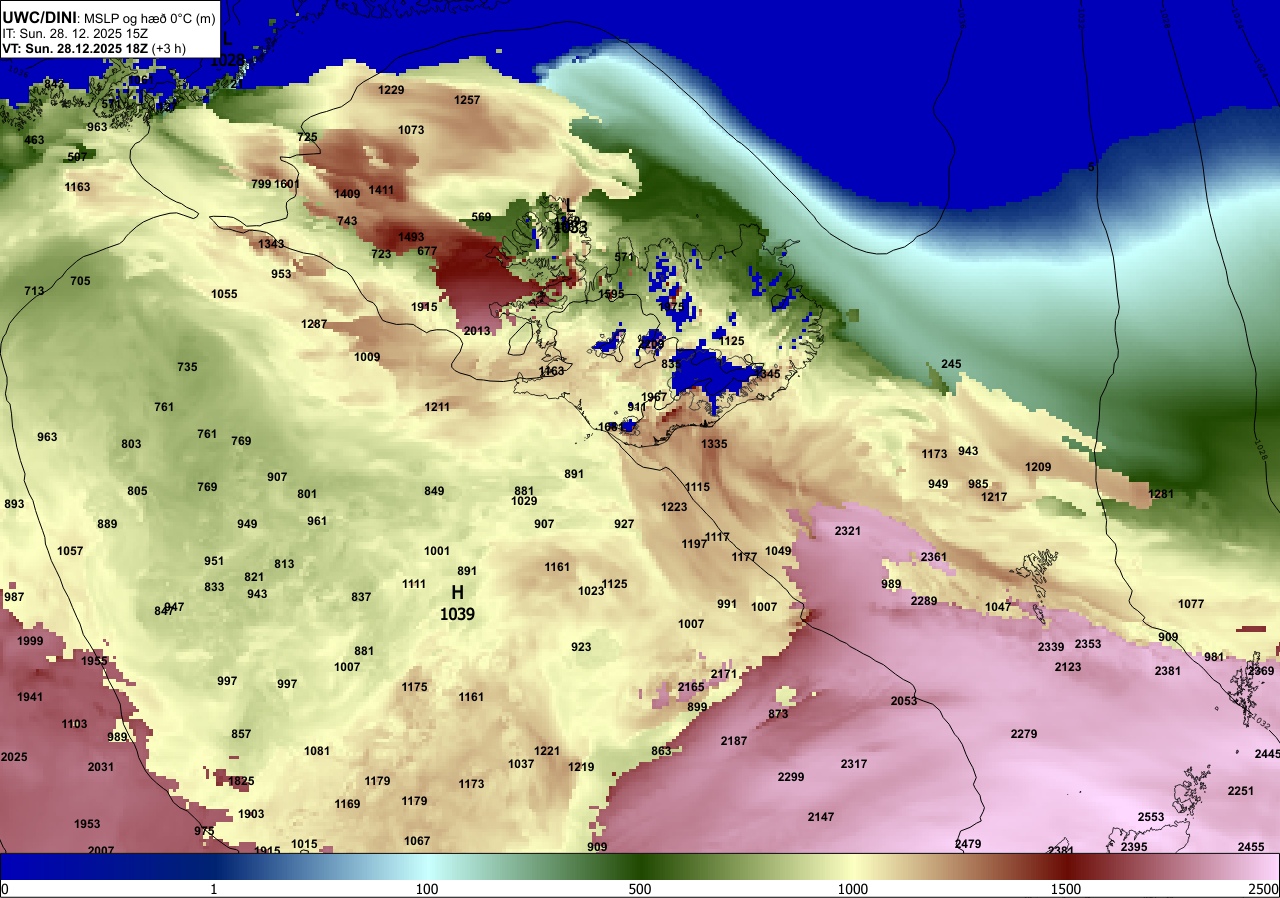Click the height value 1221
1280x898 pixels.
click(547, 751)
